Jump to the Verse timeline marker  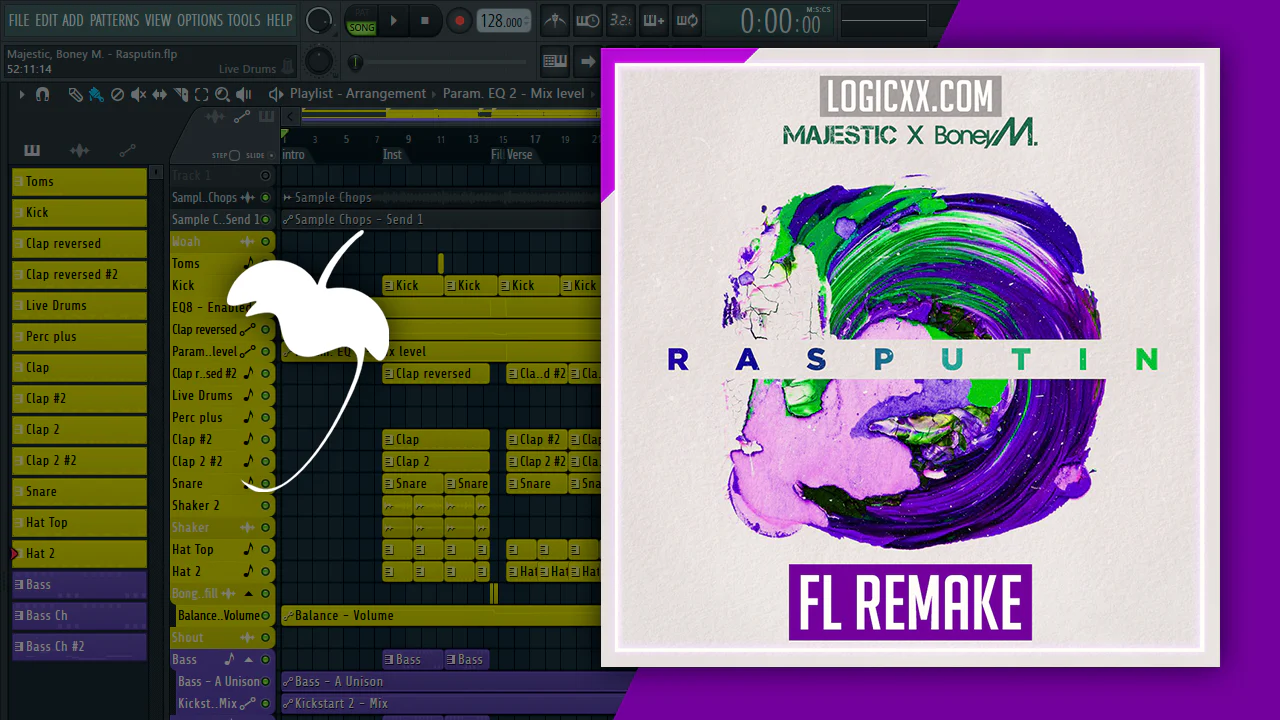[519, 155]
